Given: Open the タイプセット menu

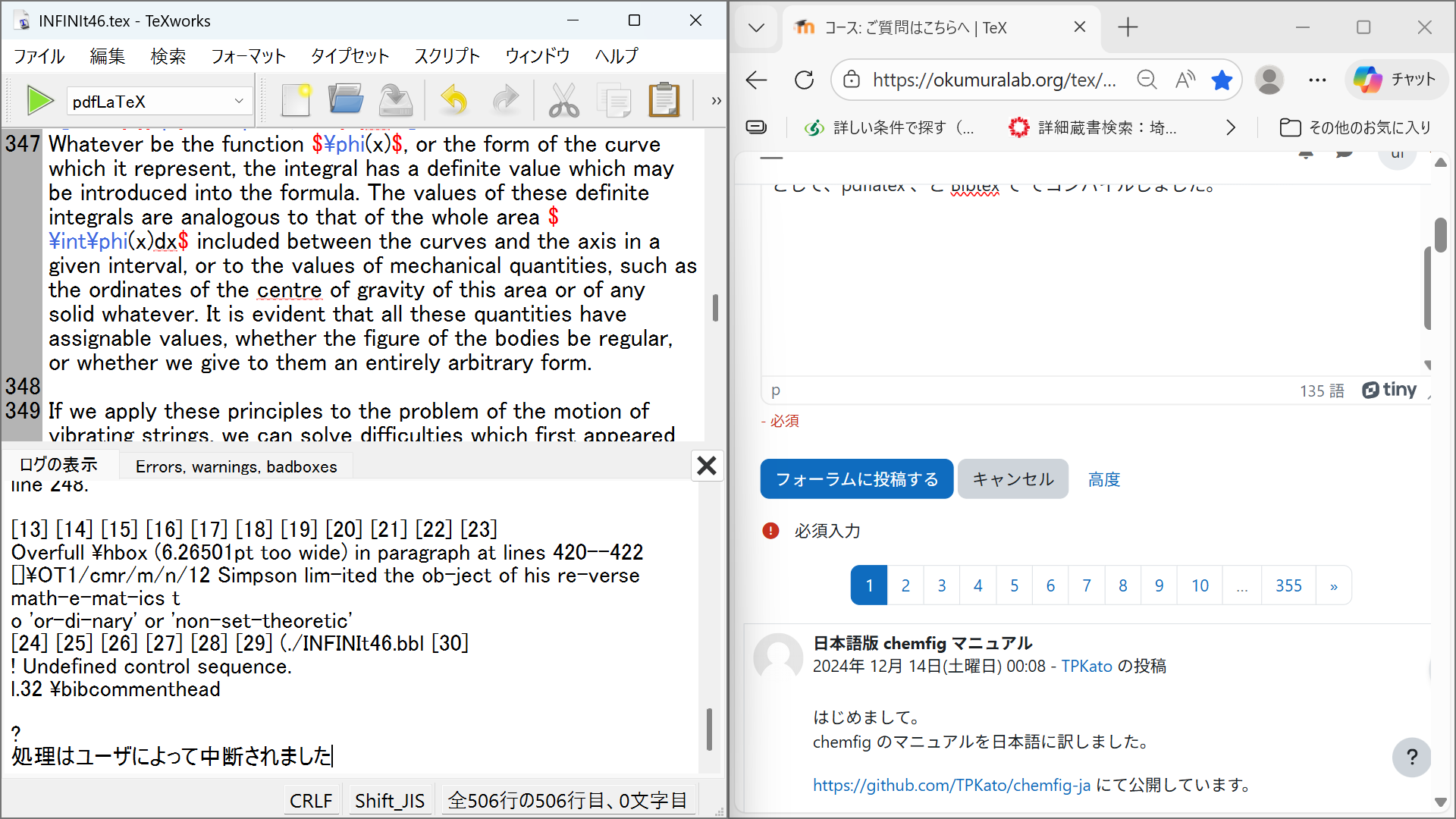Looking at the screenshot, I should pos(349,55).
